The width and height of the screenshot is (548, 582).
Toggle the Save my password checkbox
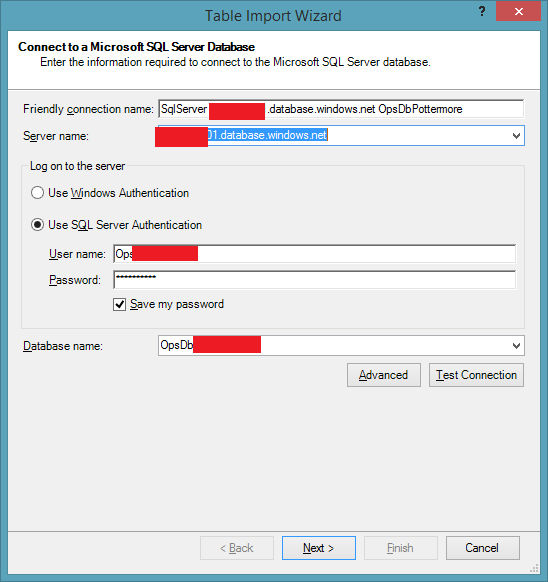click(x=119, y=305)
